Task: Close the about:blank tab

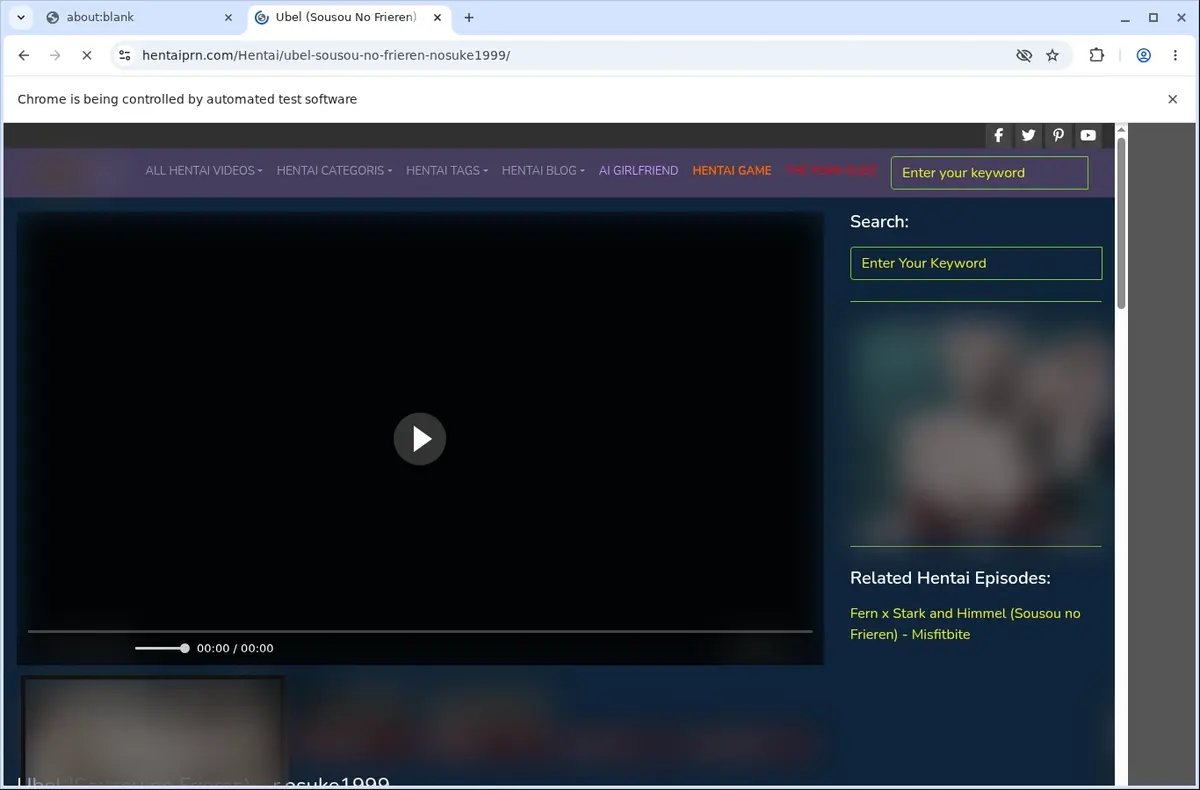Action: tap(228, 17)
